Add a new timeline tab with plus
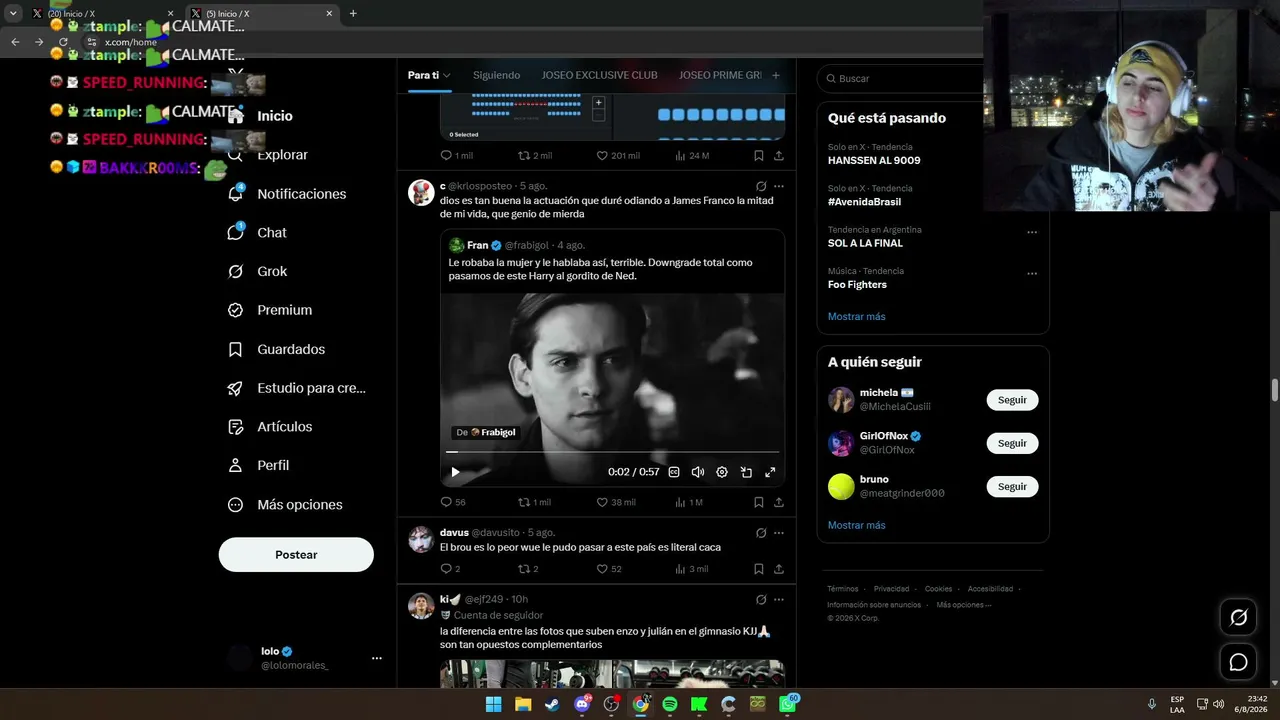Image resolution: width=1280 pixels, height=720 pixels. pos(776,75)
